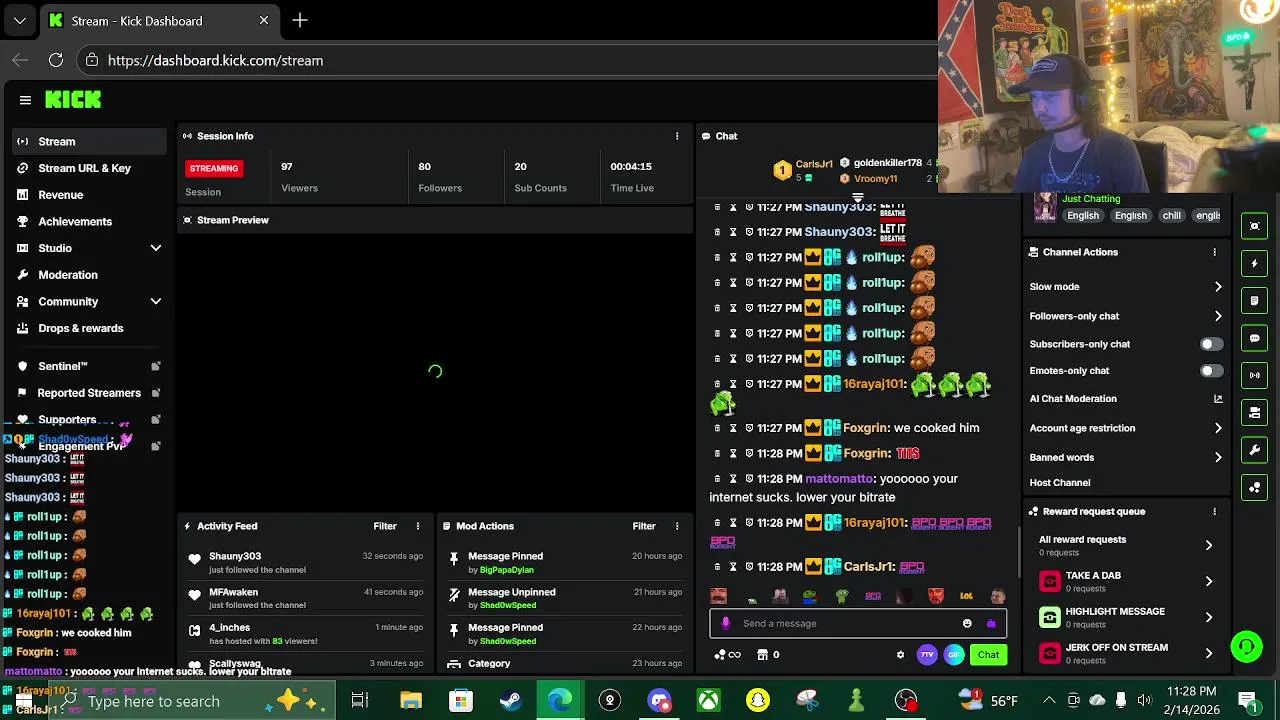Click mattomatto username in chat
The height and width of the screenshot is (720, 1280).
click(840, 479)
